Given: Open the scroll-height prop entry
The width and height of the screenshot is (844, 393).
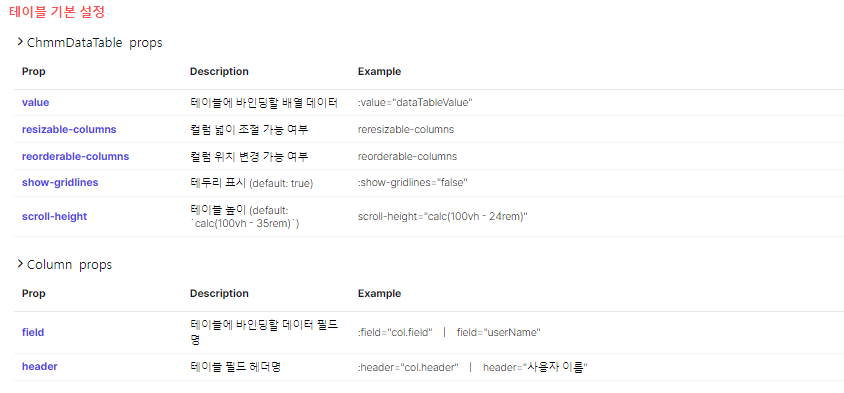Looking at the screenshot, I should point(54,216).
